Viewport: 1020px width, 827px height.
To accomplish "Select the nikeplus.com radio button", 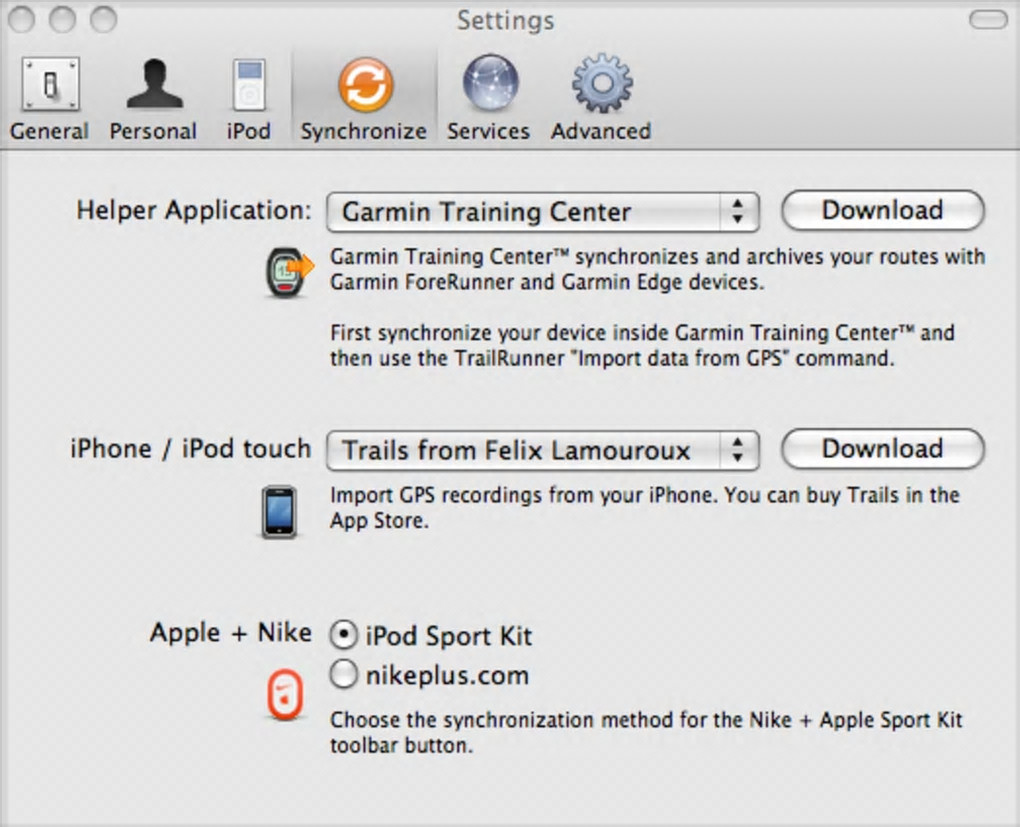I will (x=343, y=674).
